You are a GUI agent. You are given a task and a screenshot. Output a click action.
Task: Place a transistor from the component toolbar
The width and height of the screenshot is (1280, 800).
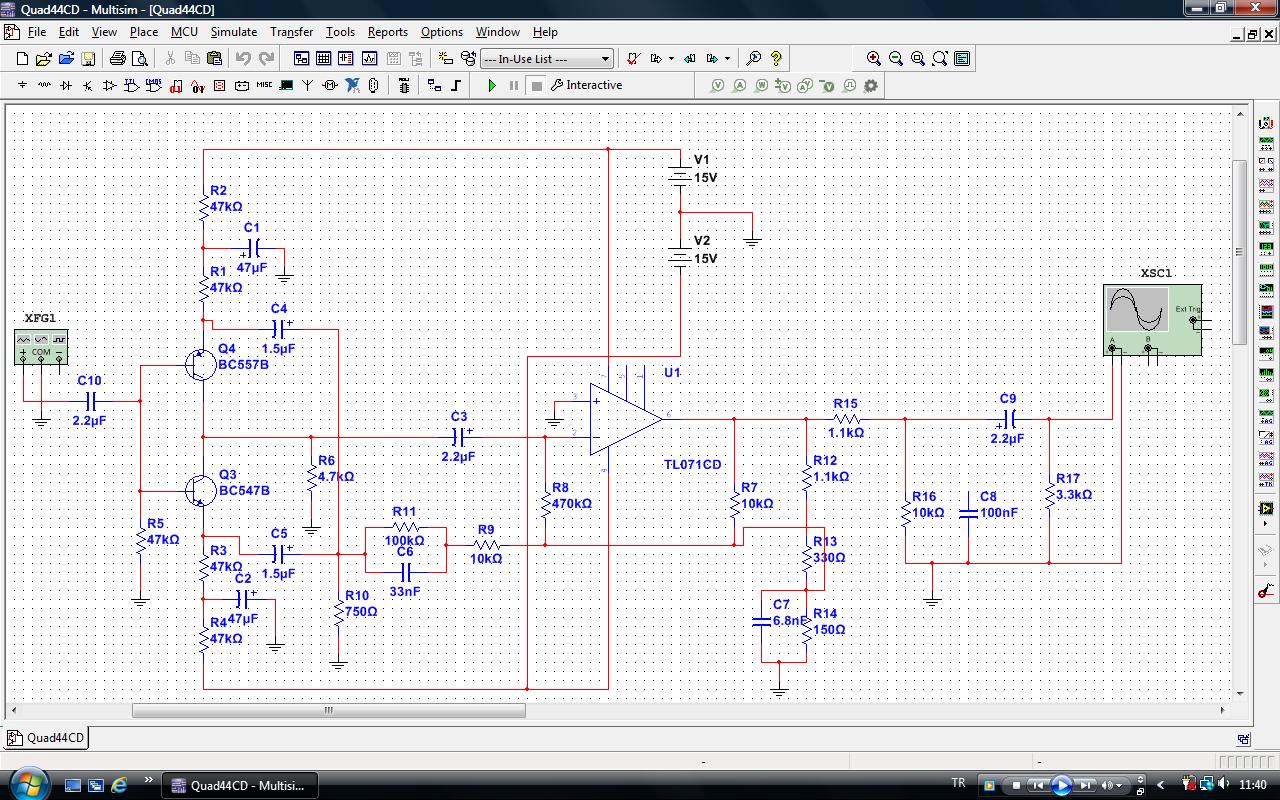(88, 86)
